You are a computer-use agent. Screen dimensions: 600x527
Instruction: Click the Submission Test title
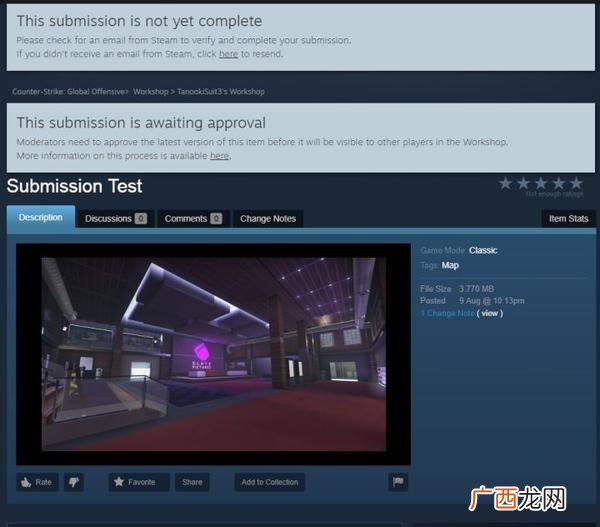click(x=75, y=186)
